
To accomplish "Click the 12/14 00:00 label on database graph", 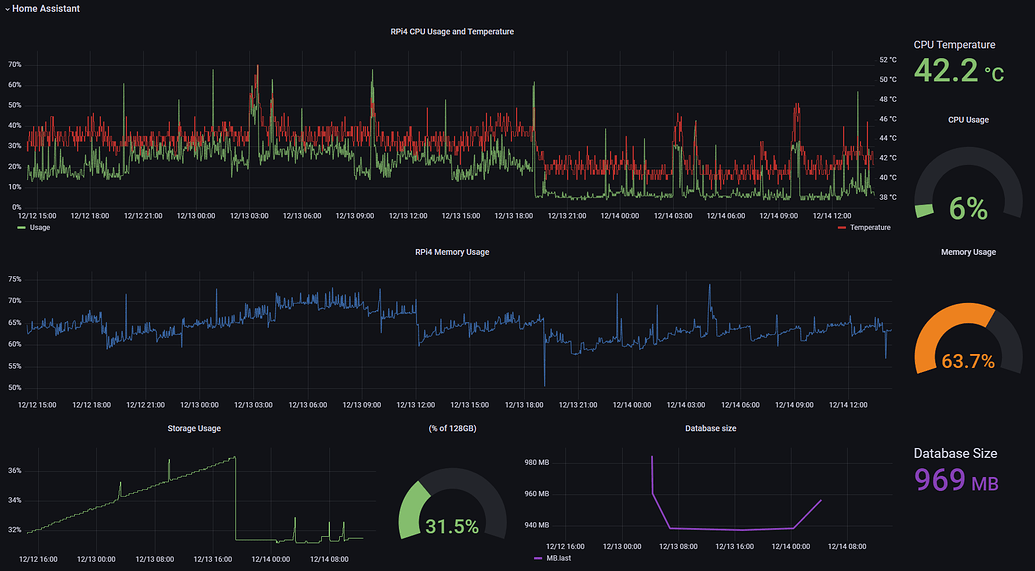I will [x=791, y=547].
